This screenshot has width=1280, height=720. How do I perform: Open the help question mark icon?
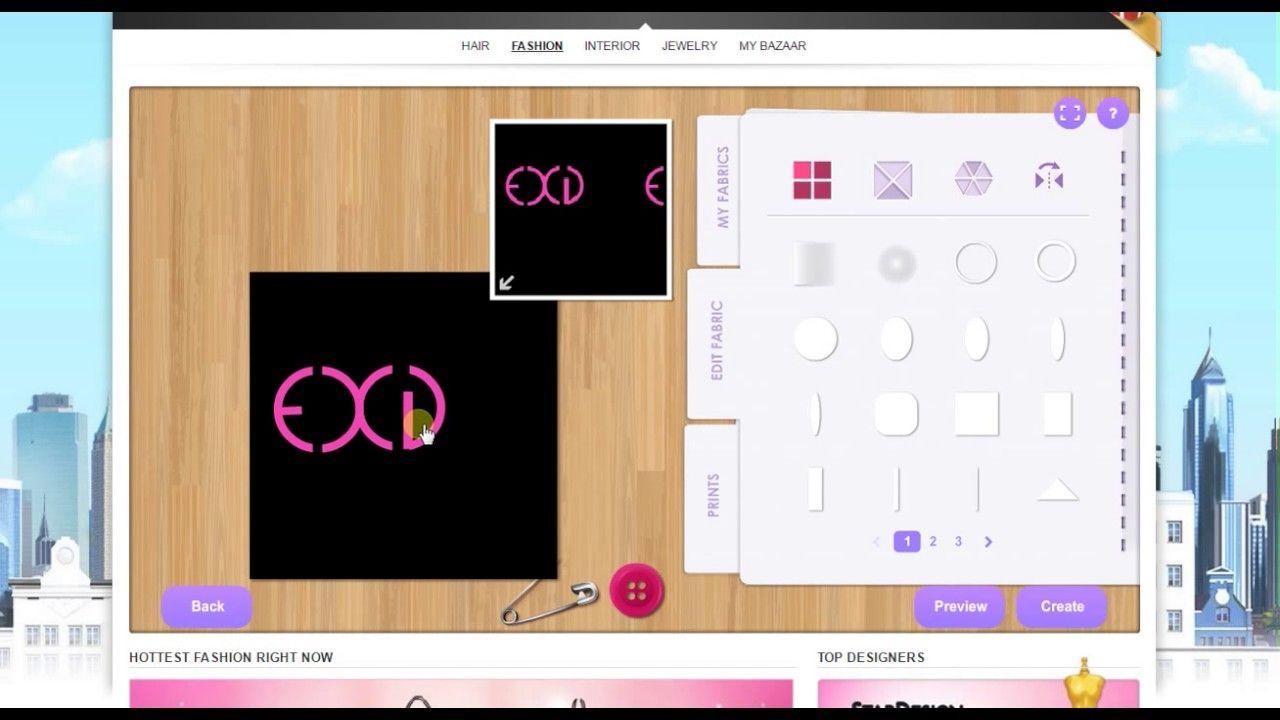coord(1113,113)
